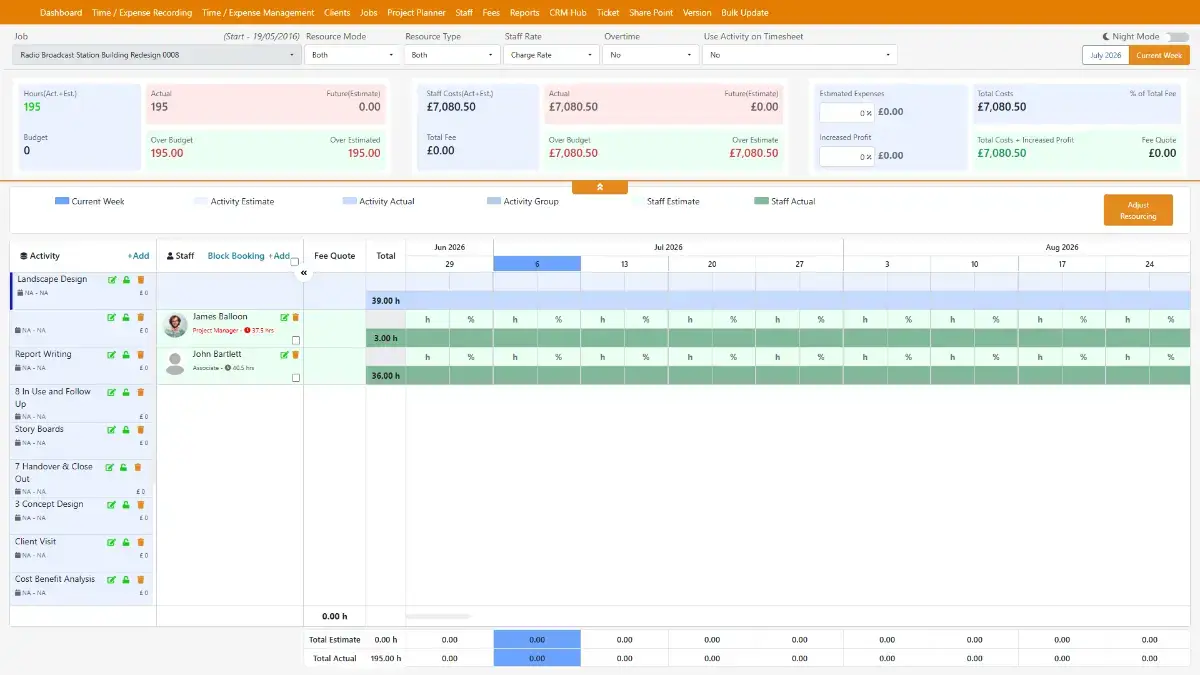Open the Job selection dropdown

pos(157,55)
